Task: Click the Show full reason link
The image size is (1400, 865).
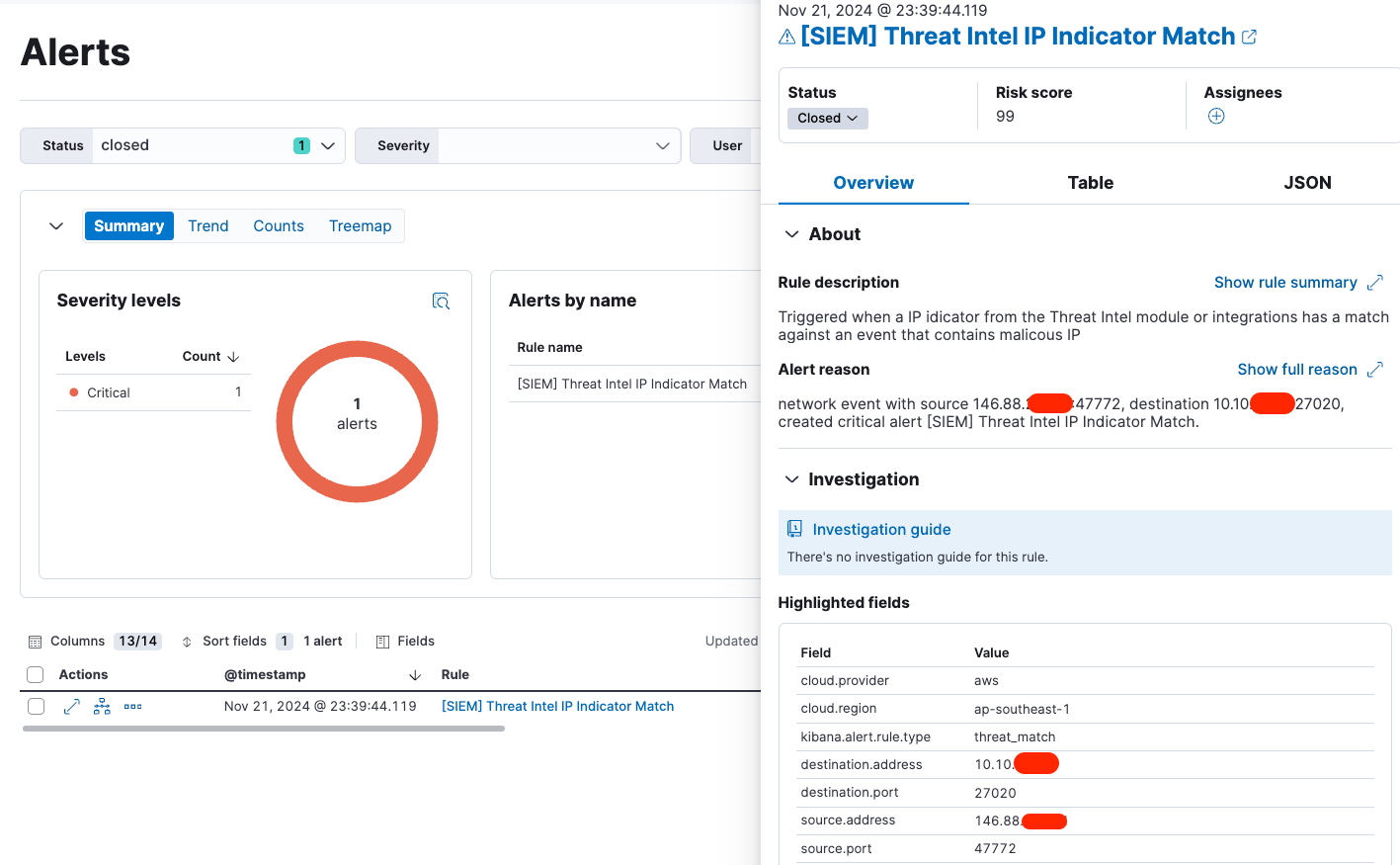Action: 1296,370
